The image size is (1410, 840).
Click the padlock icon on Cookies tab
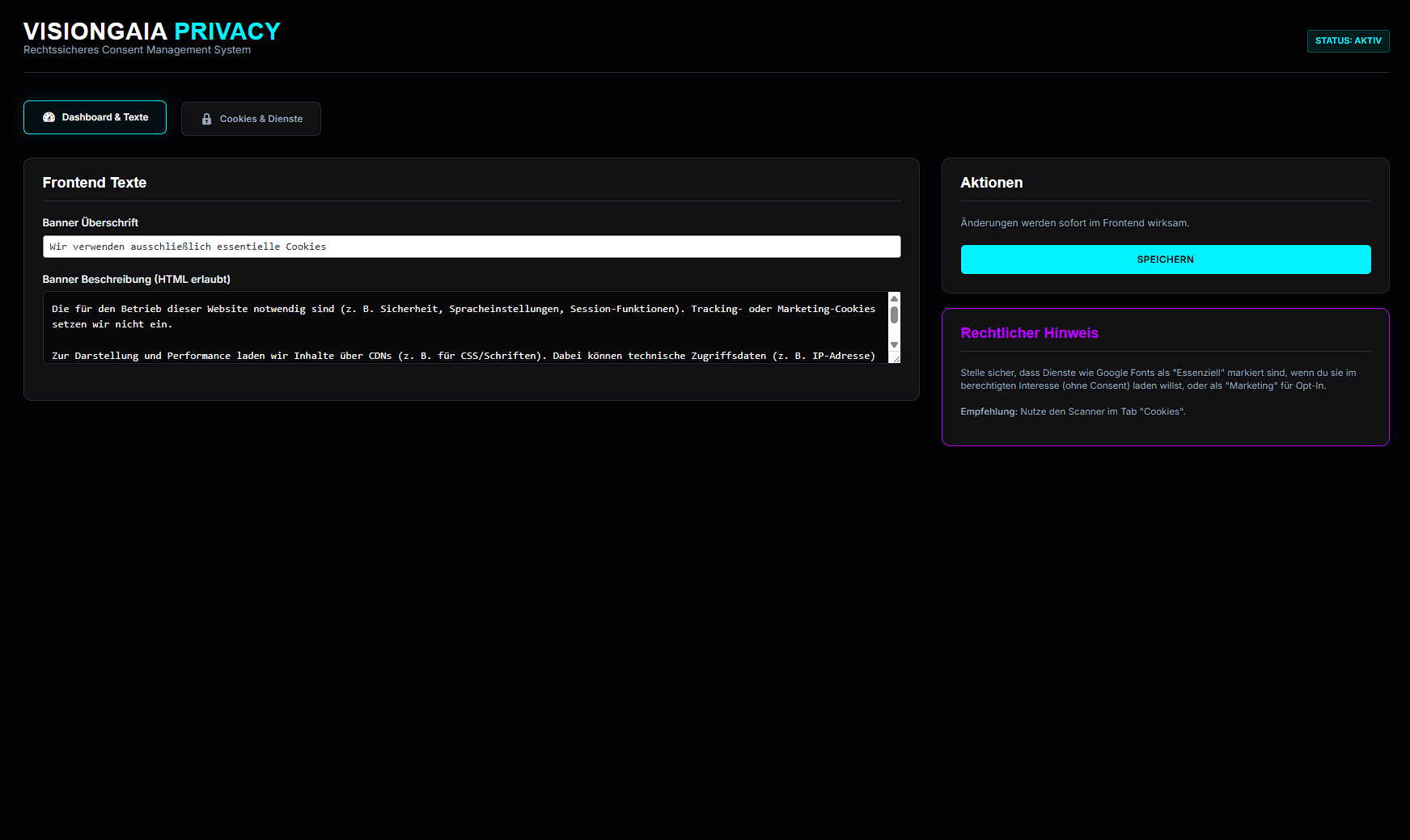click(206, 119)
